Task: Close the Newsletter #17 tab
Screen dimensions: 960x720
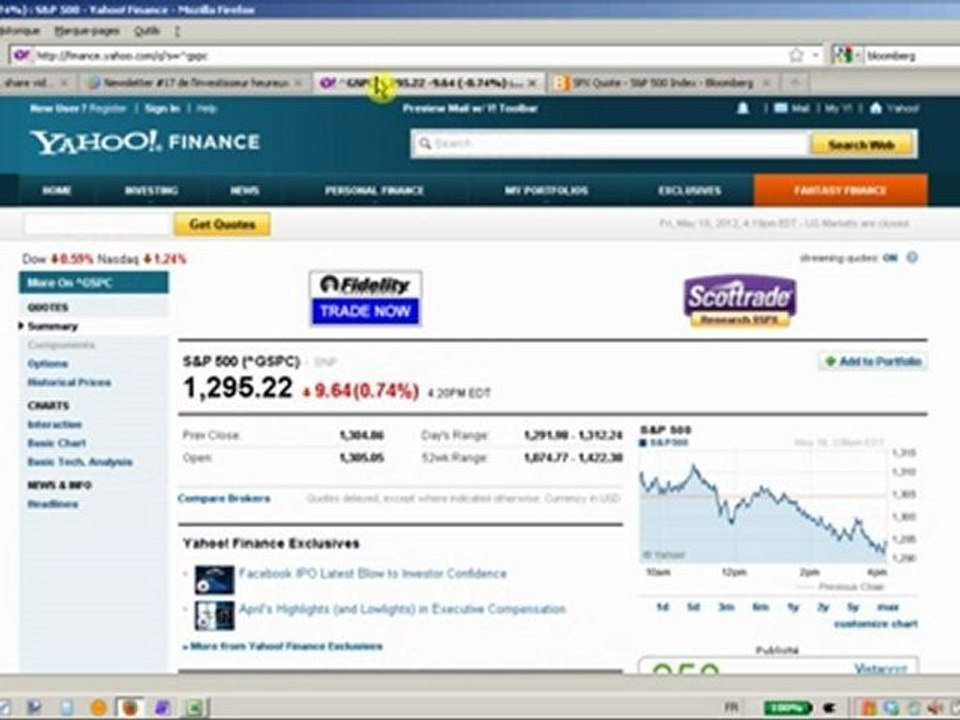Action: tap(298, 83)
